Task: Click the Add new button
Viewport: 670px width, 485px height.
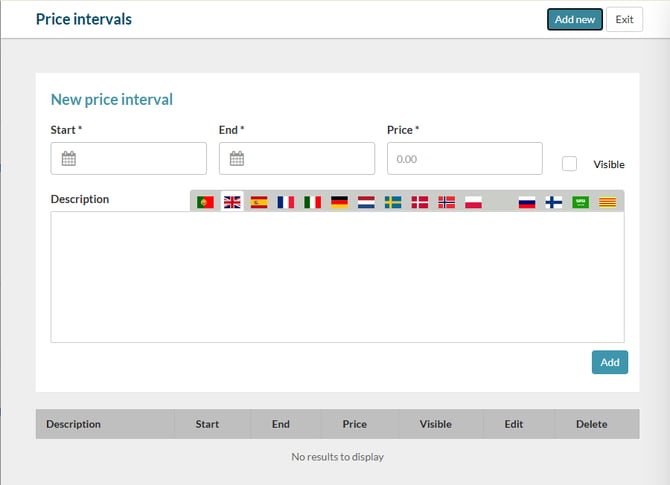Action: [575, 19]
